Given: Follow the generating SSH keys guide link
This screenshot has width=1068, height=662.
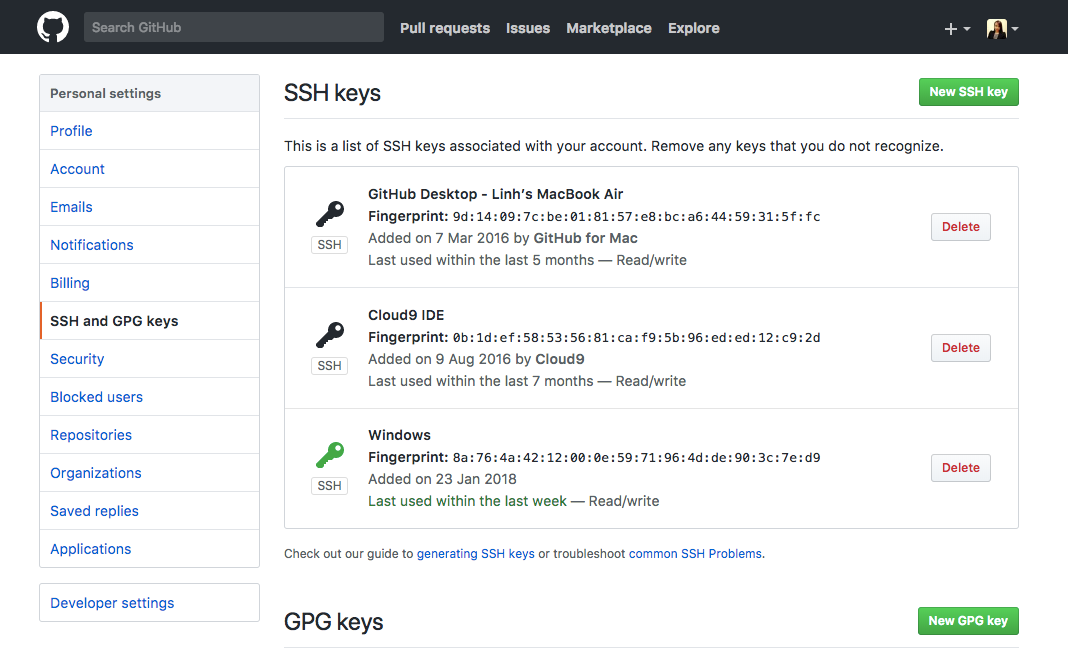Looking at the screenshot, I should pyautogui.click(x=475, y=554).
